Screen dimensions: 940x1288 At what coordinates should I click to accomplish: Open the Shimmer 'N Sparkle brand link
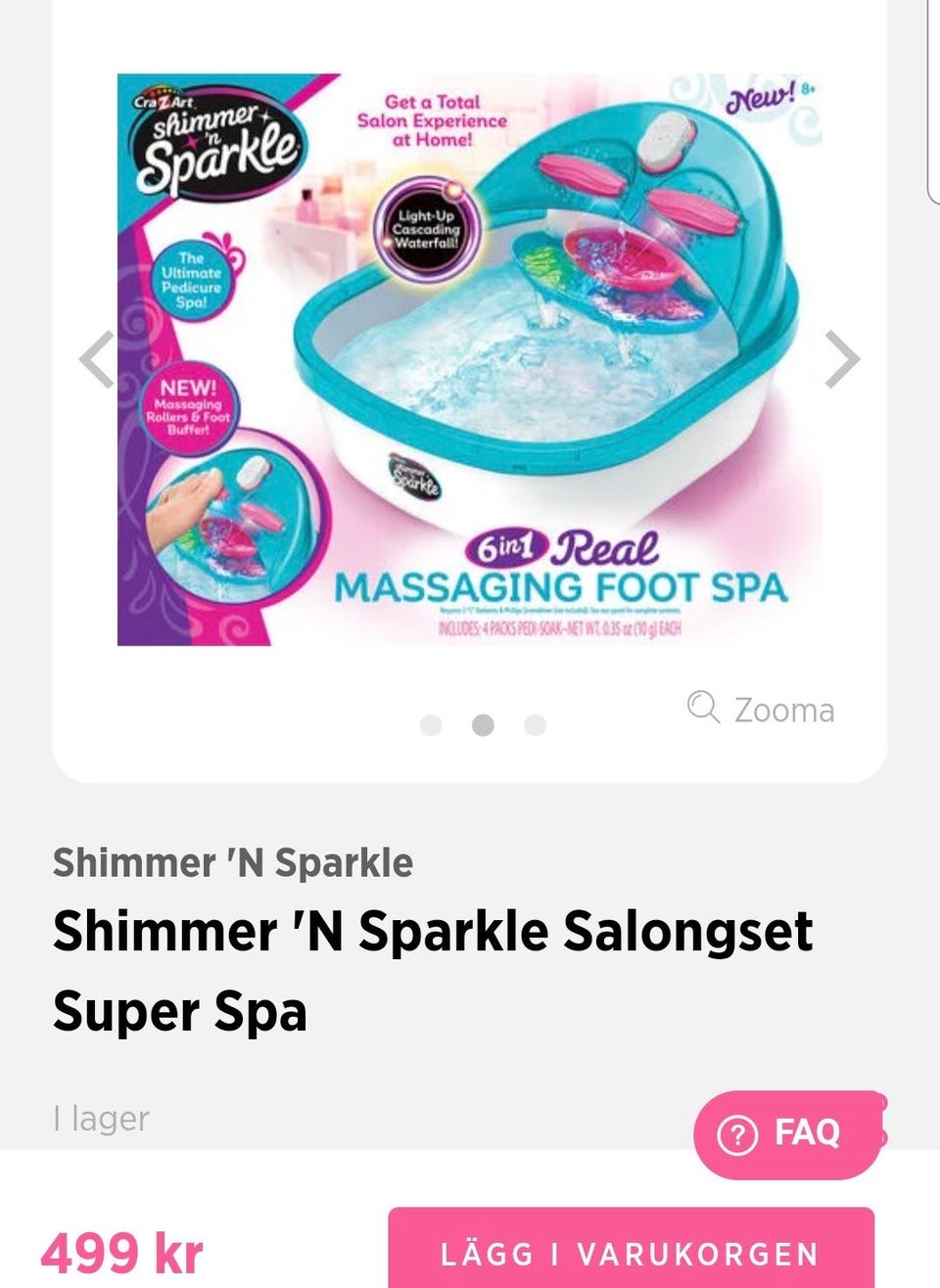[x=233, y=863]
